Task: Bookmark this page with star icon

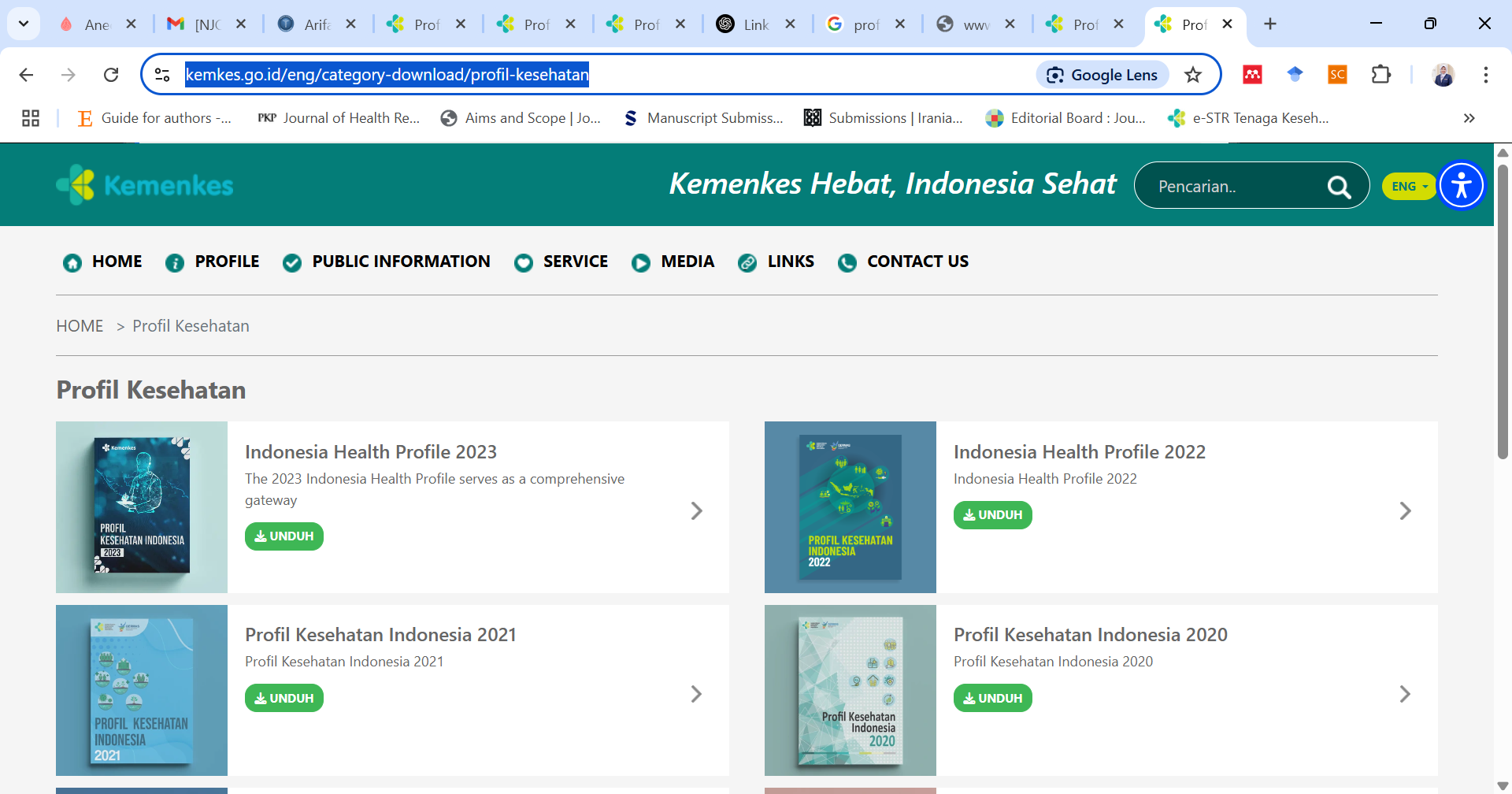Action: tap(1193, 75)
